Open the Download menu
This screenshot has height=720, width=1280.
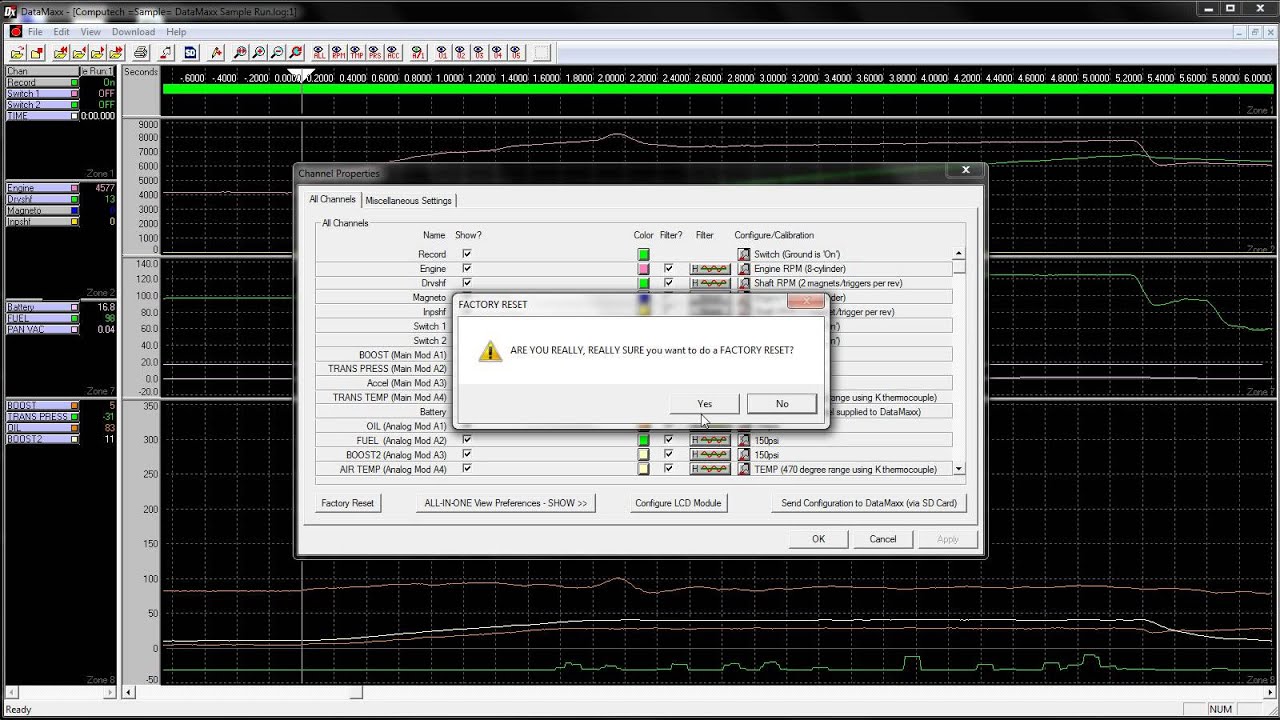[x=133, y=32]
